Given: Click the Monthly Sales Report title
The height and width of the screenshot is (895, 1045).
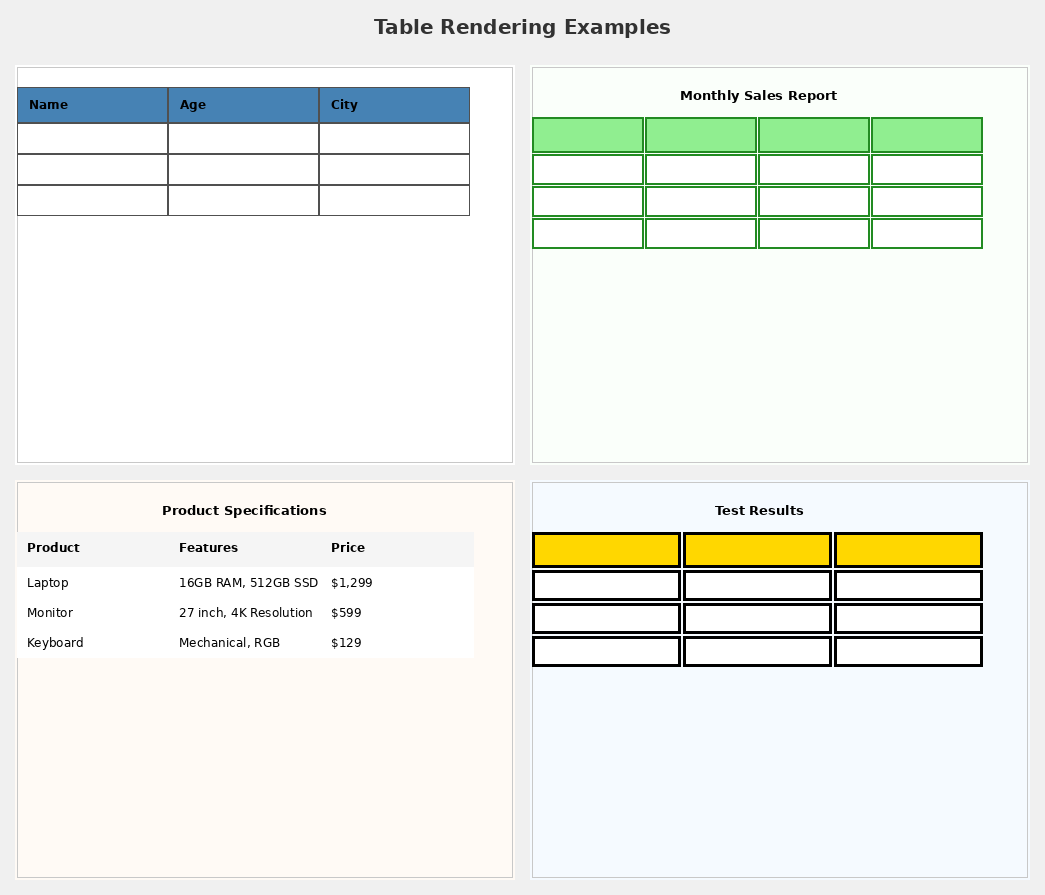Looking at the screenshot, I should click(x=757, y=95).
